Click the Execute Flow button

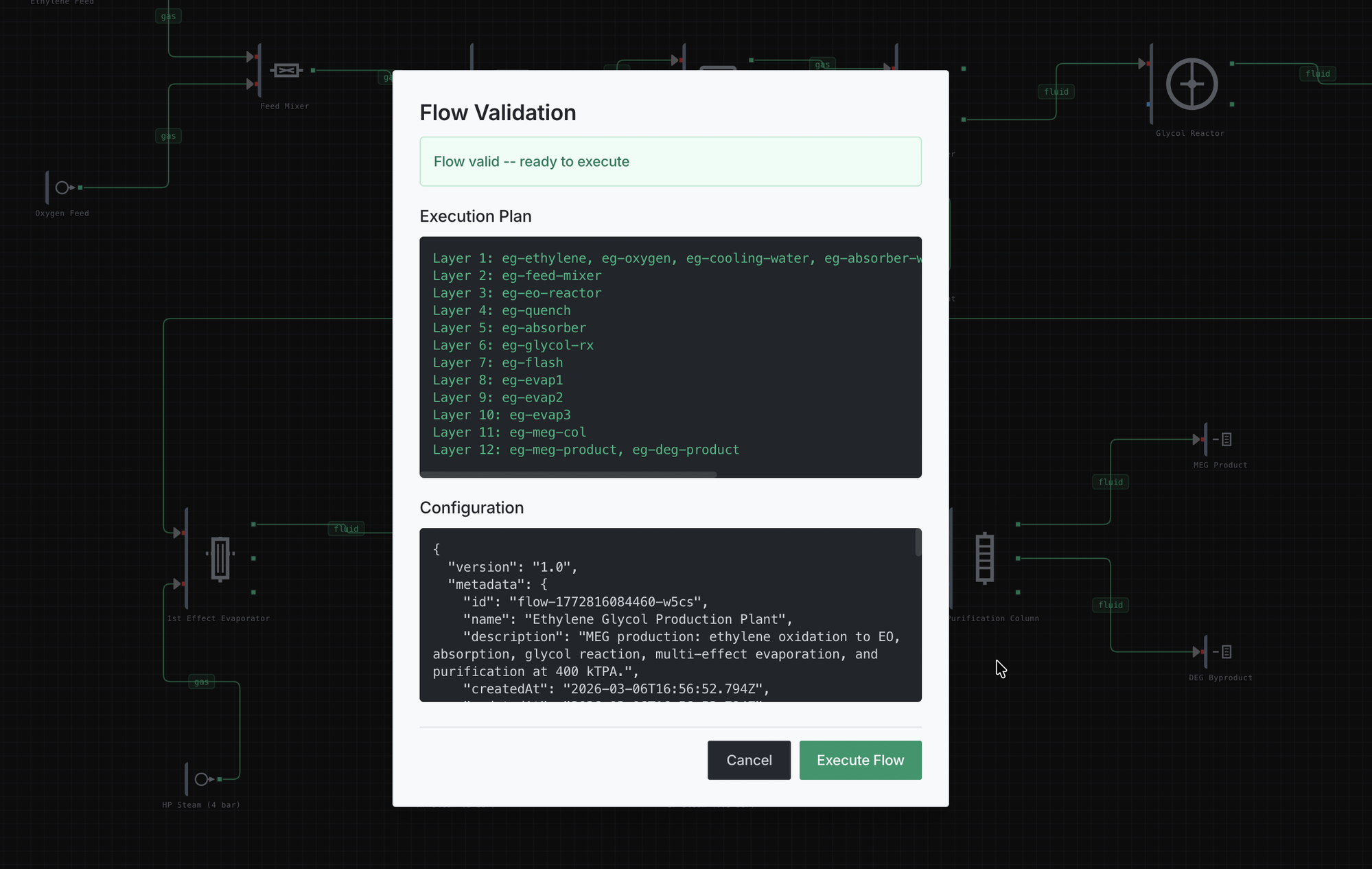[x=860, y=760]
